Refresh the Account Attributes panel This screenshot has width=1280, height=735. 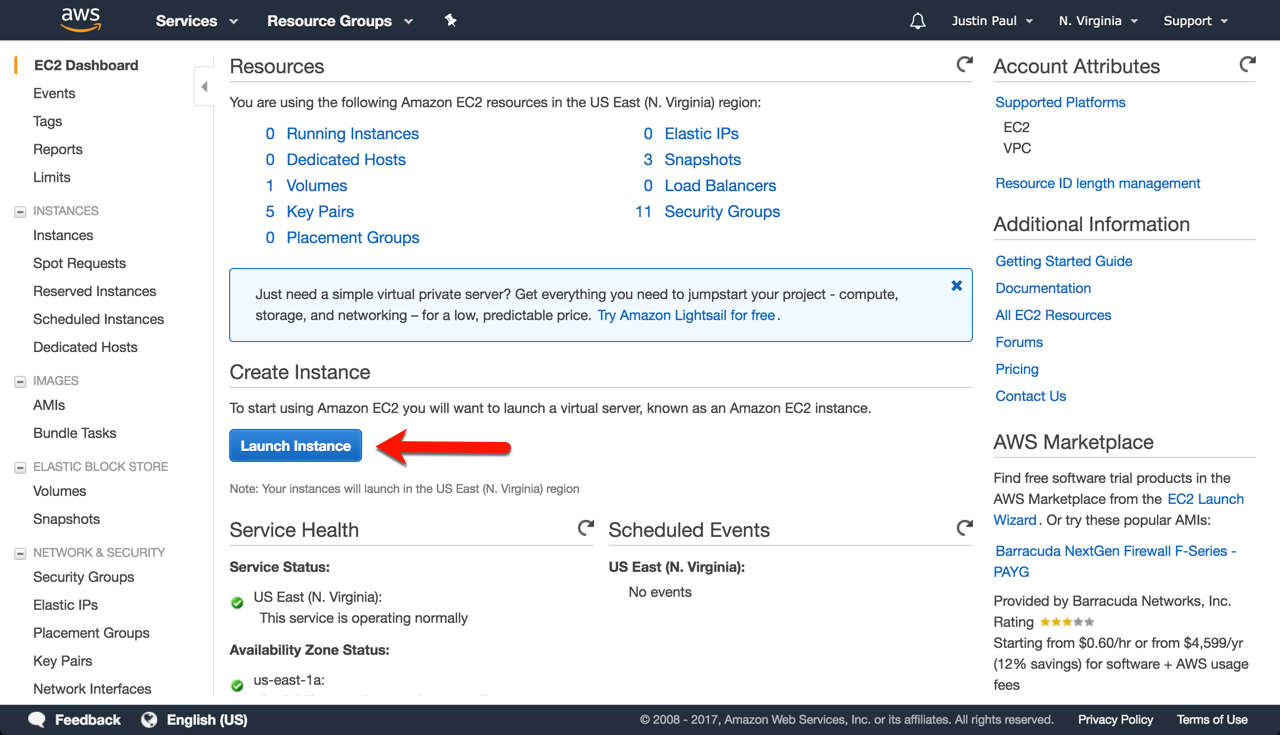click(1247, 65)
